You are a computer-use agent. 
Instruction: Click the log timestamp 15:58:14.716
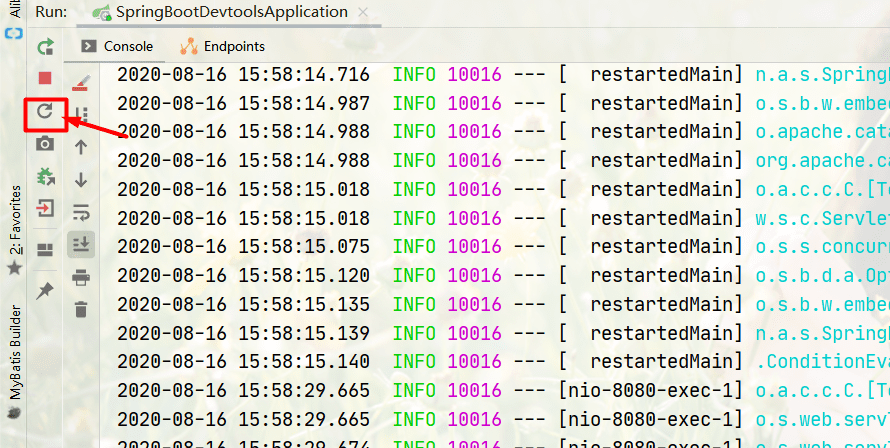304,74
